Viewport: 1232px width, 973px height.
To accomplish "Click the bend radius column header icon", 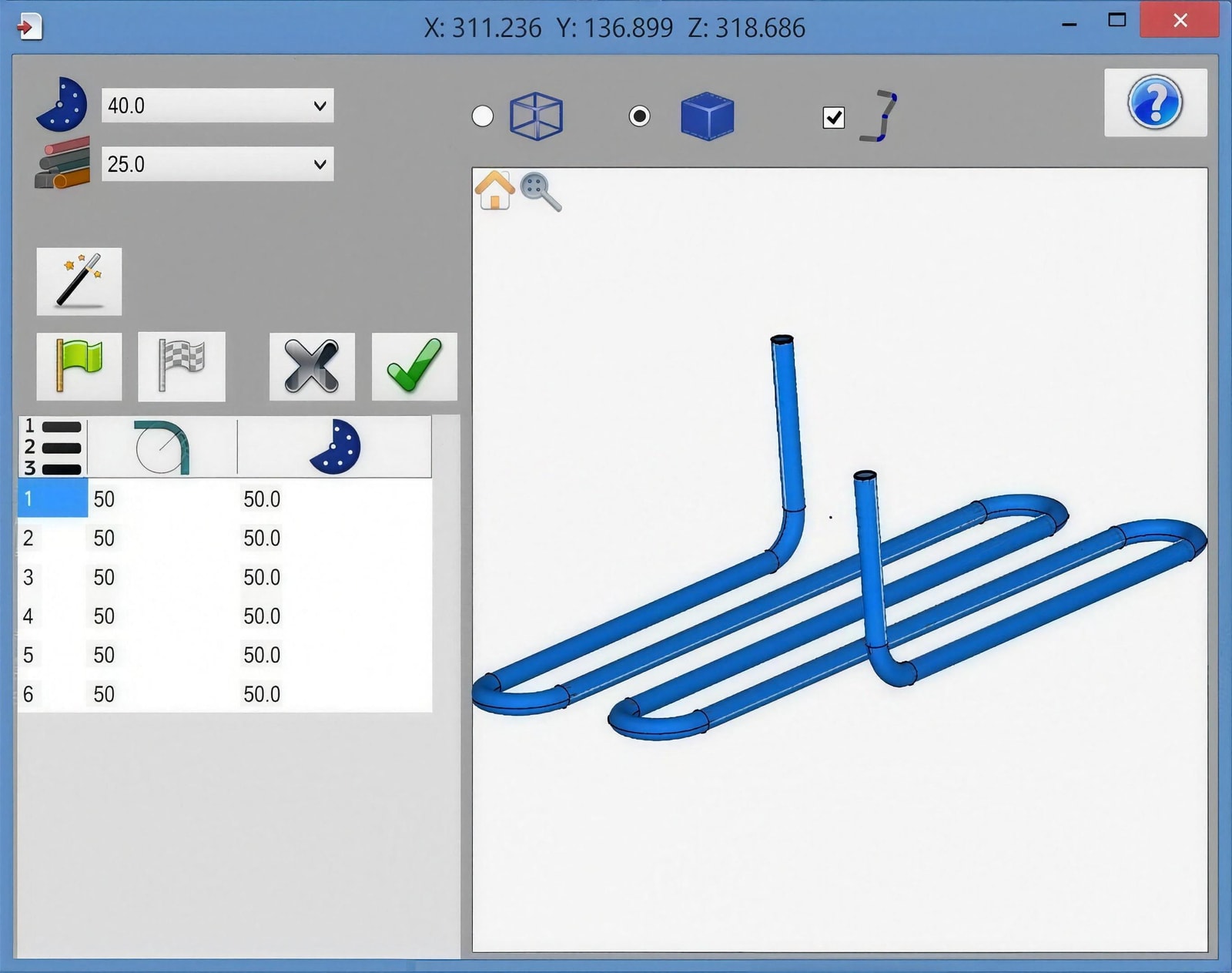I will click(x=162, y=448).
